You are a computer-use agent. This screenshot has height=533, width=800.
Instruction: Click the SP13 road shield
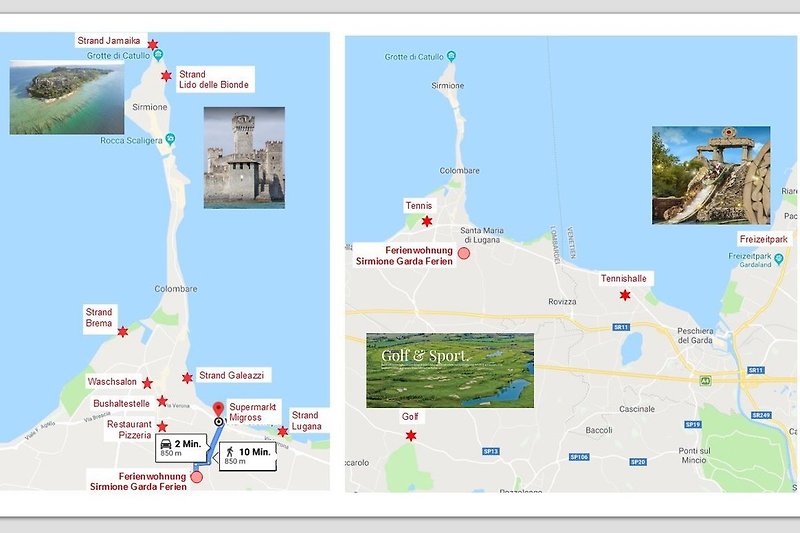pos(491,451)
